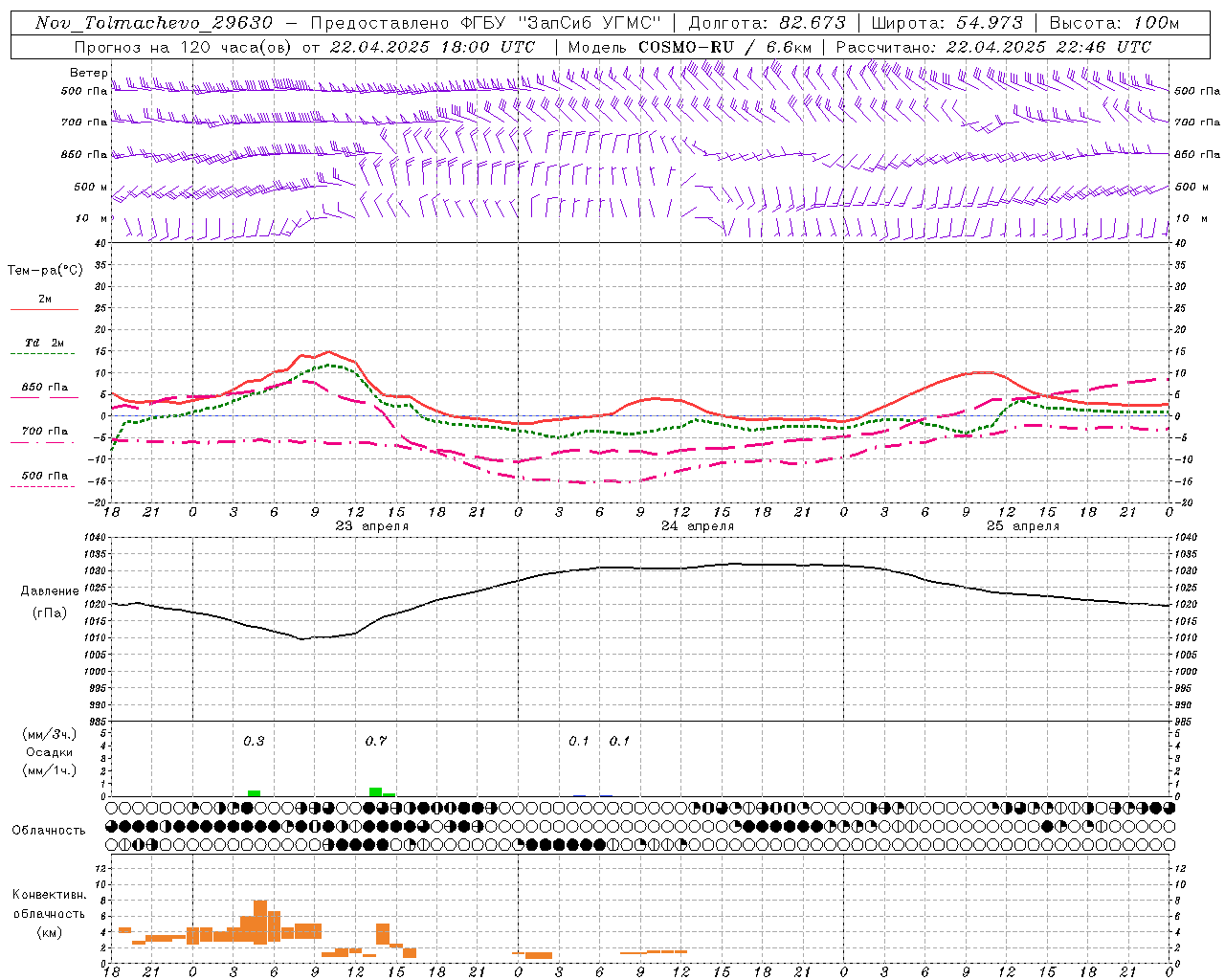Viewport: 1225px width, 980px height.
Task: Click the longitude value Долгота: 82.673
Action: (768, 23)
